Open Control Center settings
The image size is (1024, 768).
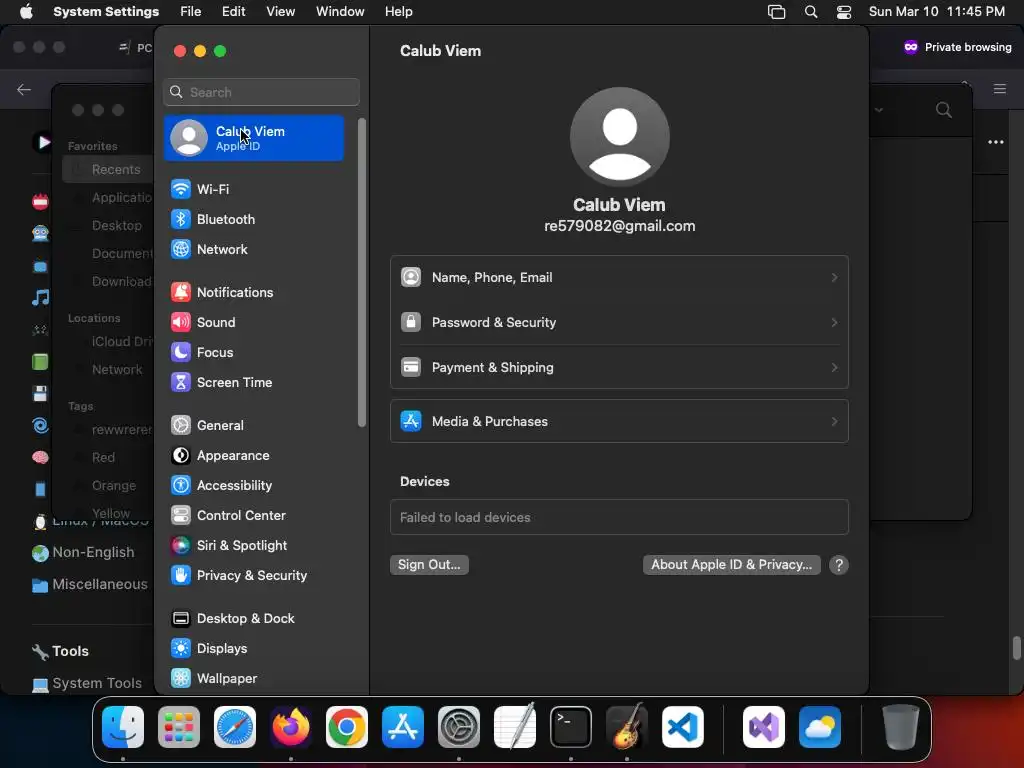tap(254, 516)
